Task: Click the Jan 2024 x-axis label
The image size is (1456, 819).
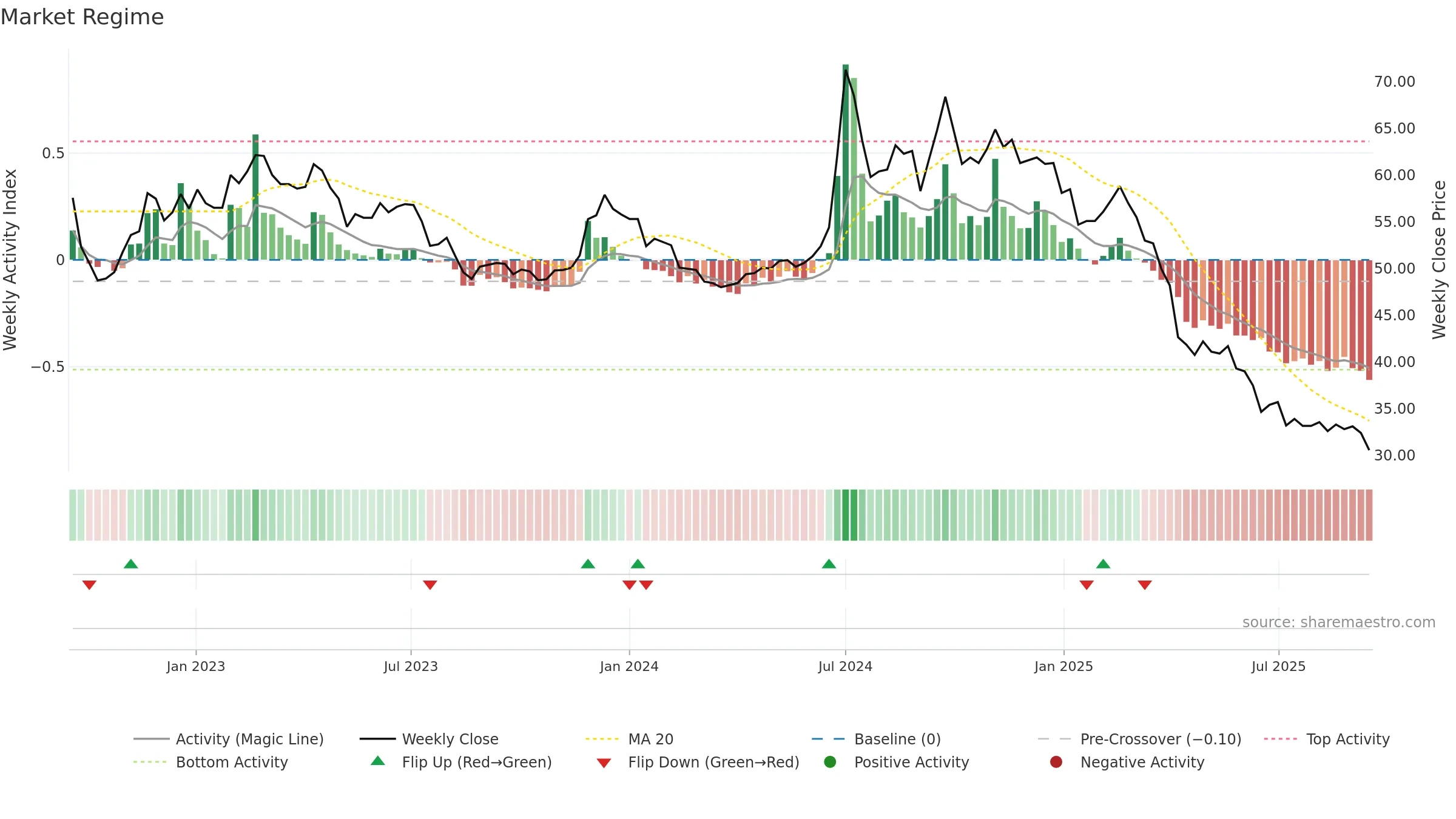Action: (629, 666)
